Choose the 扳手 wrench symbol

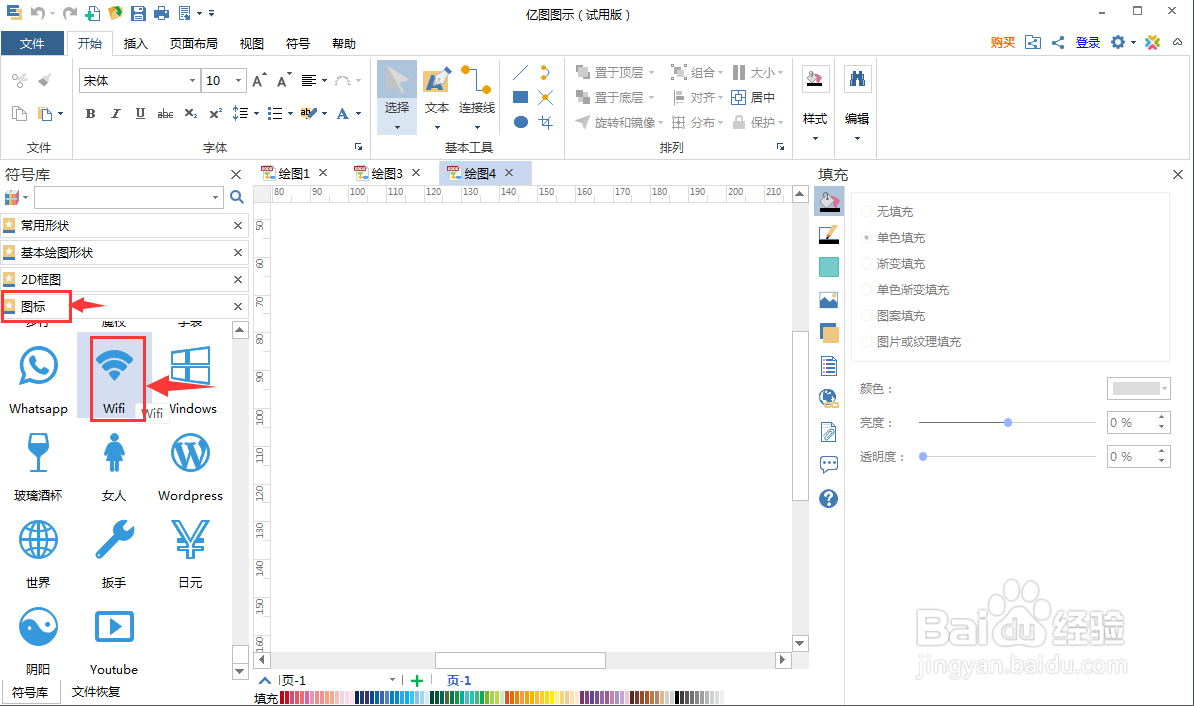click(x=114, y=539)
